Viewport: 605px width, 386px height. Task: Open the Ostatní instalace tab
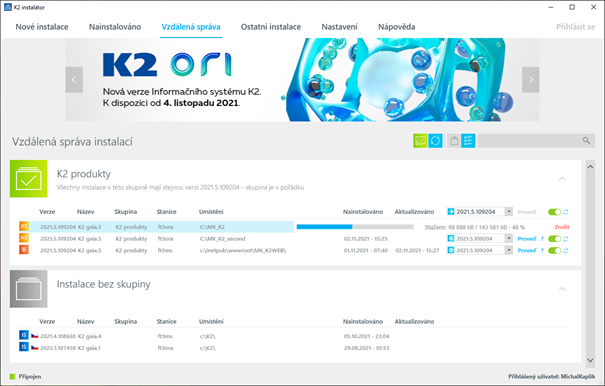pos(271,27)
